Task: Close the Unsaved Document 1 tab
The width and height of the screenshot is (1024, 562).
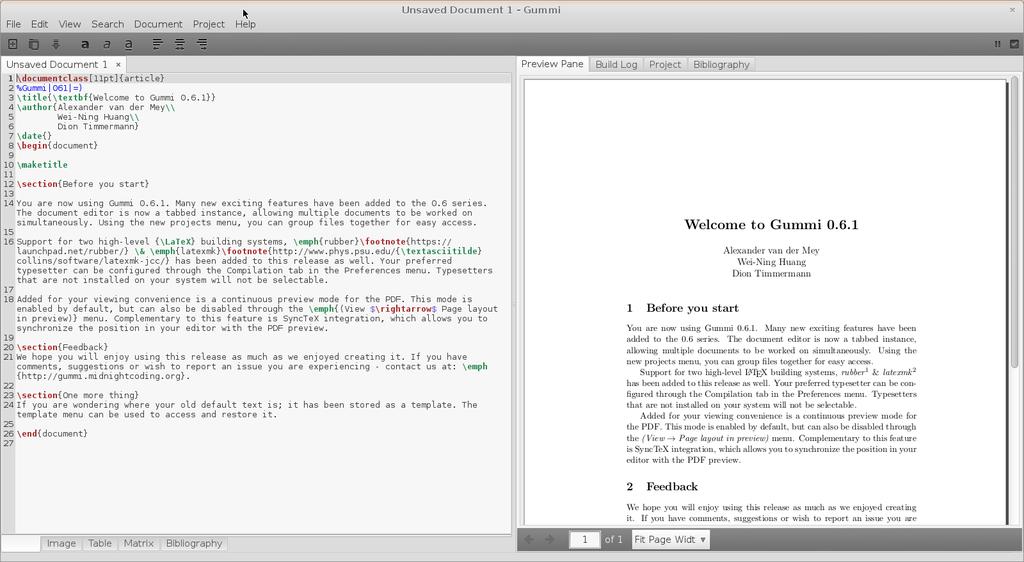Action: pyautogui.click(x=118, y=65)
